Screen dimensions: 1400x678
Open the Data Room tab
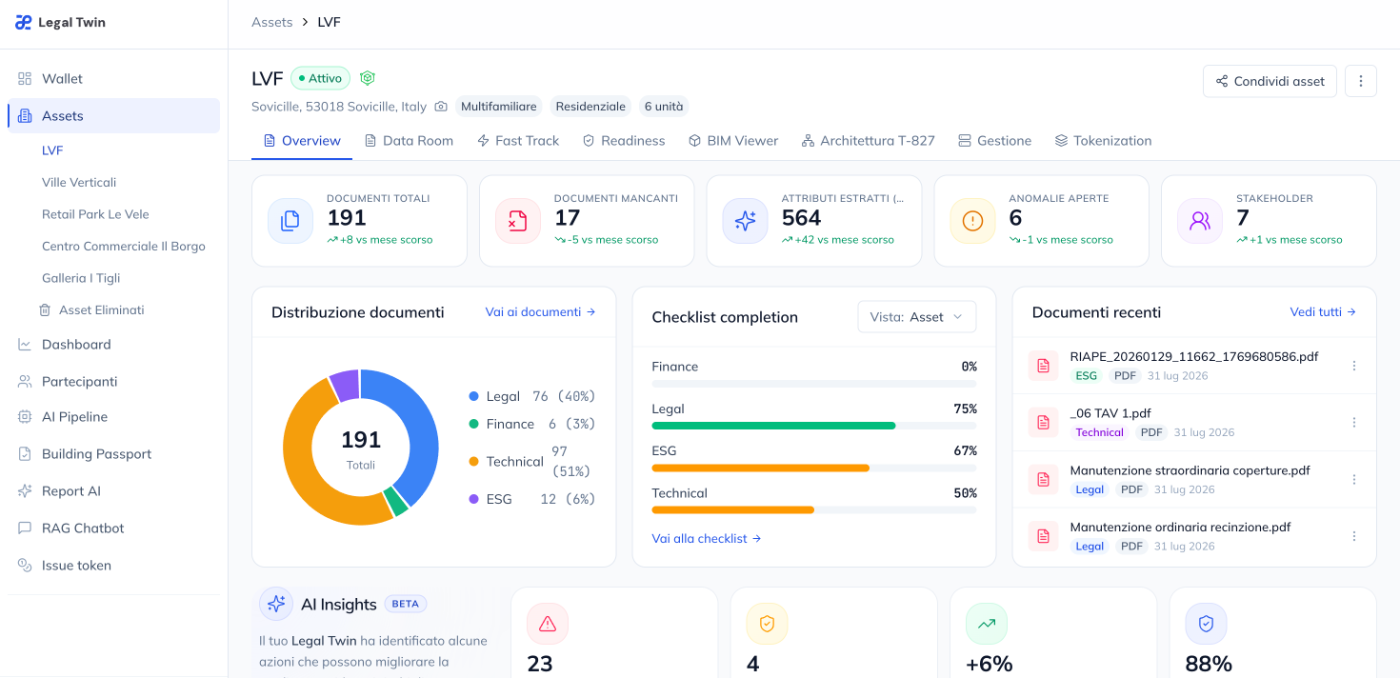409,141
